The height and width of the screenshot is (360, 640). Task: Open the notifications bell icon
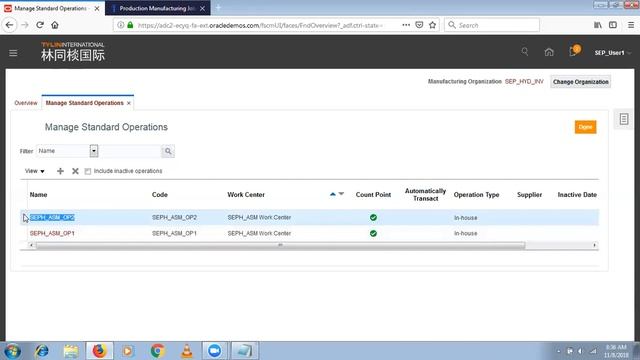[574, 51]
